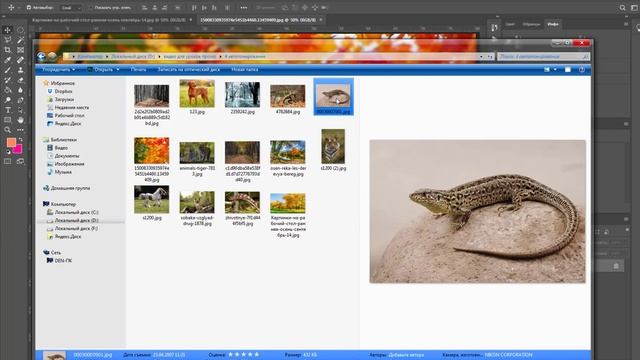The height and width of the screenshot is (360, 640).
Task: Select the Path Selection arrow tool
Action: [x=20, y=110]
